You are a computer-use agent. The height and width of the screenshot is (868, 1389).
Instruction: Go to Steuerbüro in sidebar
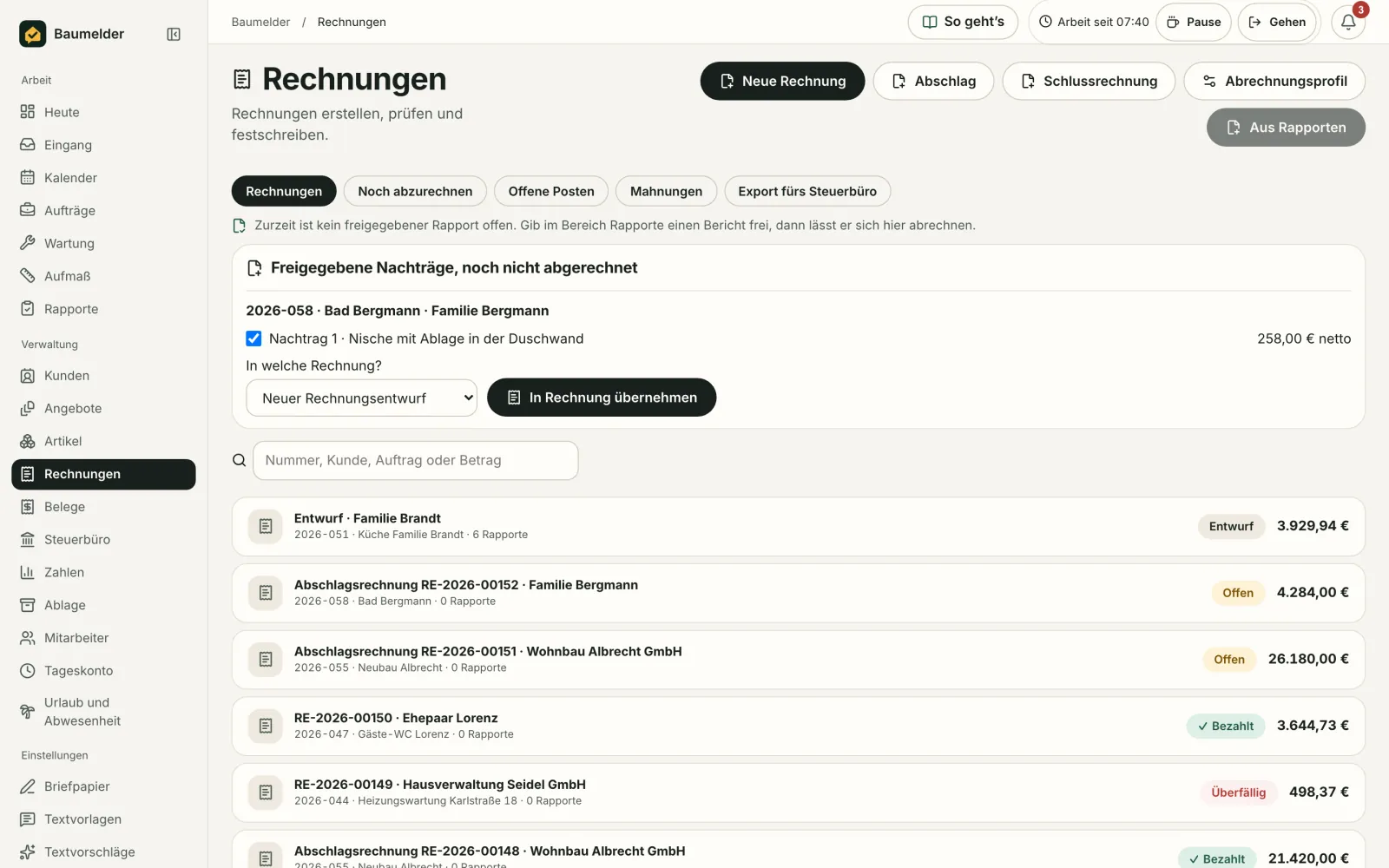point(103,540)
